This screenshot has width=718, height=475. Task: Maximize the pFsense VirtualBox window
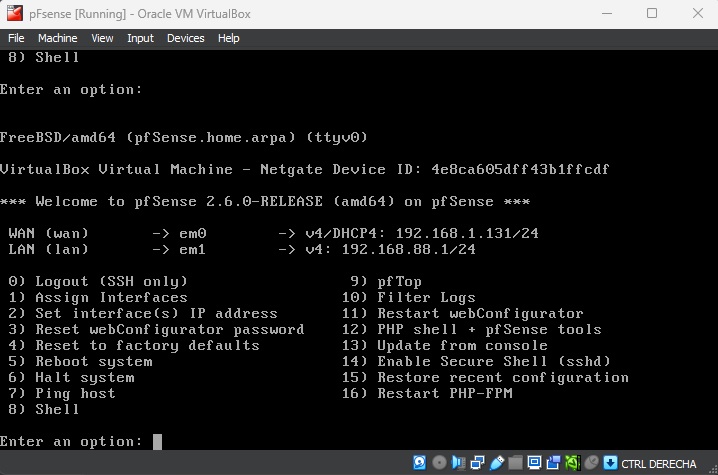[652, 14]
